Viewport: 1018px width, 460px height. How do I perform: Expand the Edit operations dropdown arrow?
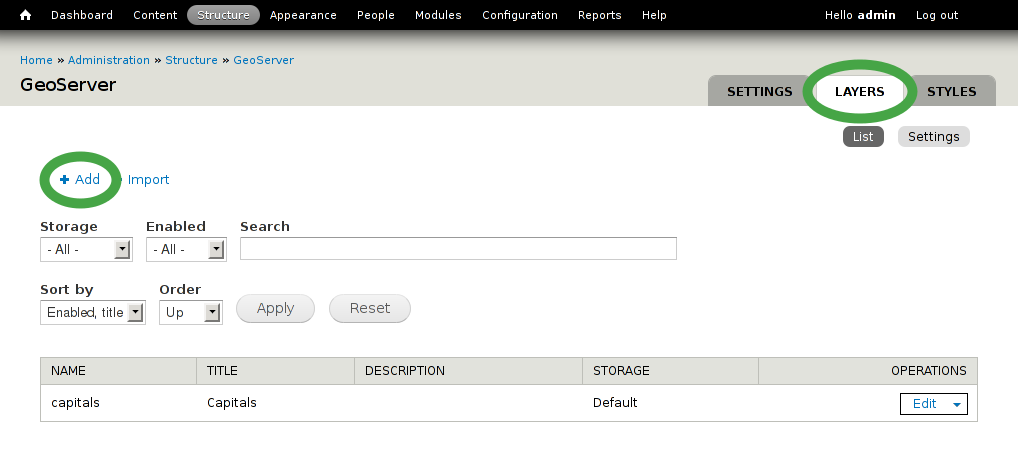(956, 404)
